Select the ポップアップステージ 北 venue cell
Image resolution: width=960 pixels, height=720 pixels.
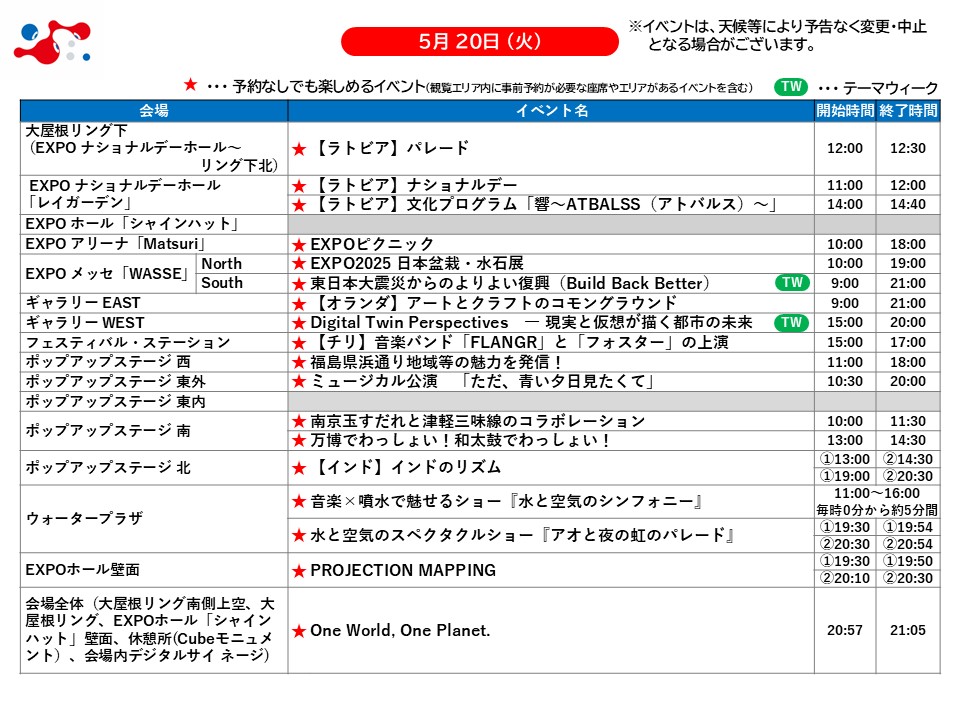coord(154,468)
